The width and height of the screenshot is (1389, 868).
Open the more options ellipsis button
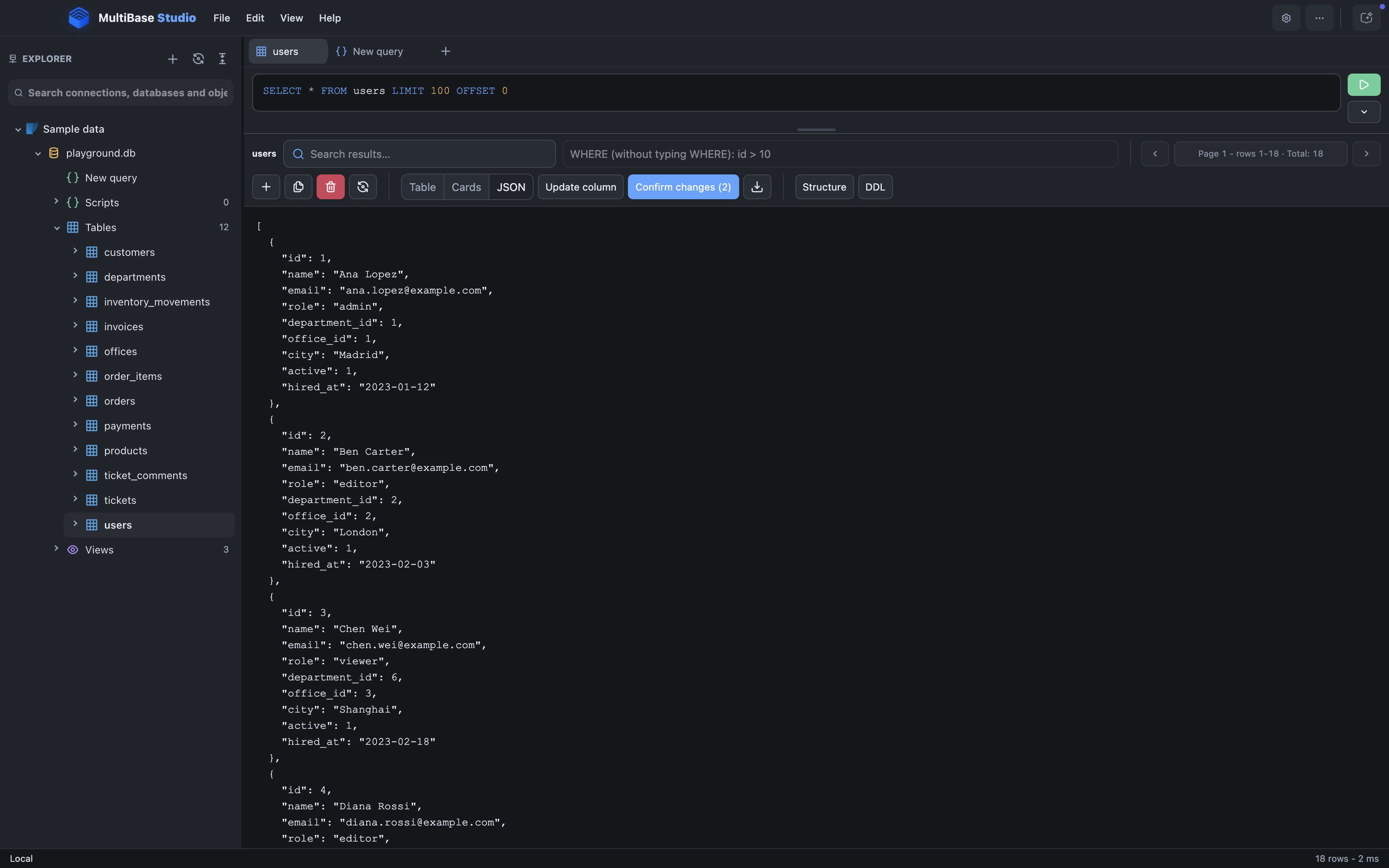(1320, 18)
